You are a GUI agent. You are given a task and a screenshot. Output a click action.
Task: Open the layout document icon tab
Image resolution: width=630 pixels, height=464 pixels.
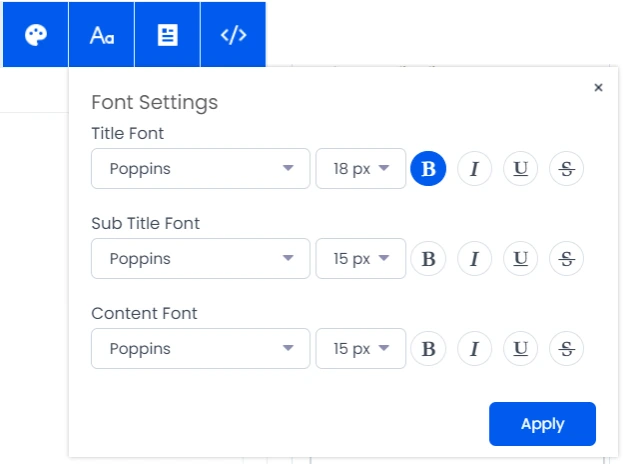168,35
